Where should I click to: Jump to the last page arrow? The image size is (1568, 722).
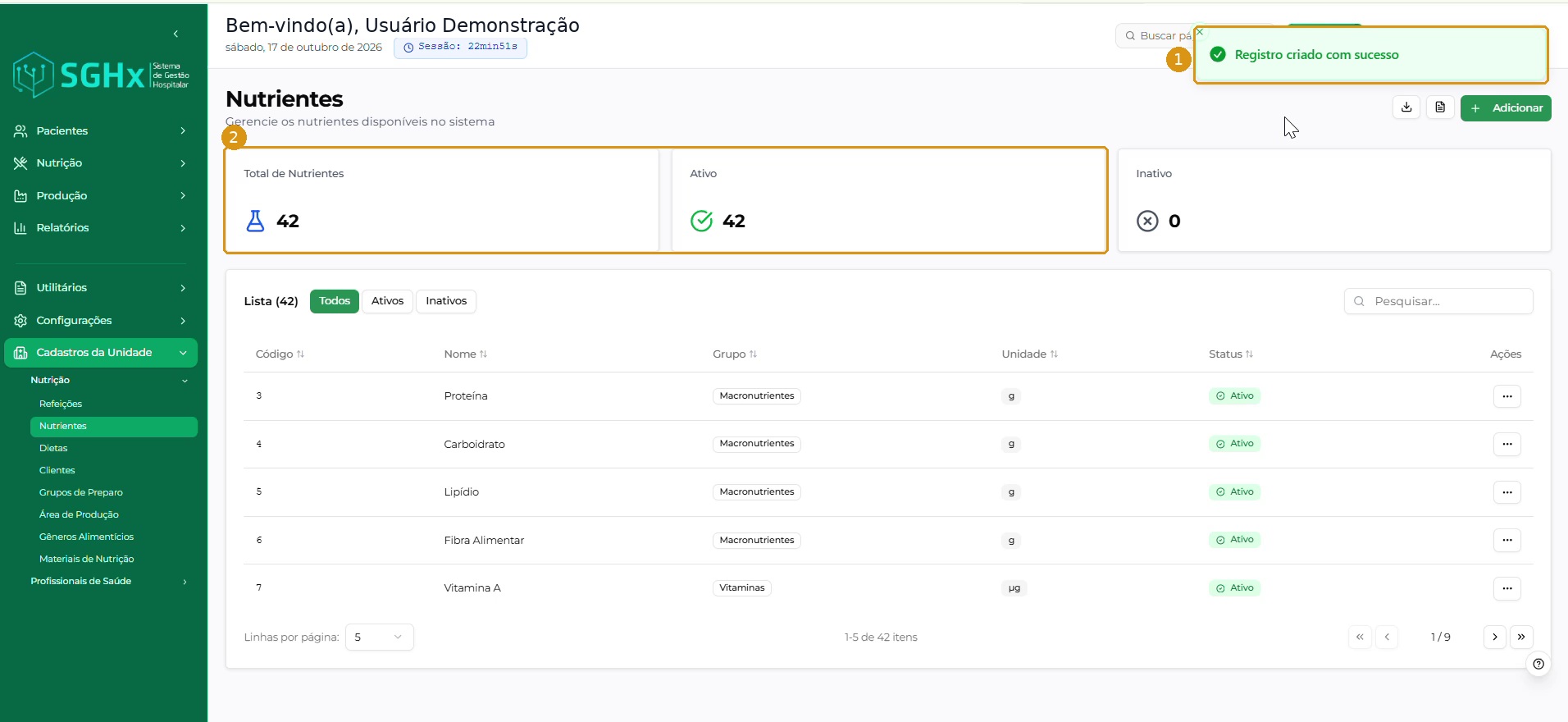[x=1521, y=637]
